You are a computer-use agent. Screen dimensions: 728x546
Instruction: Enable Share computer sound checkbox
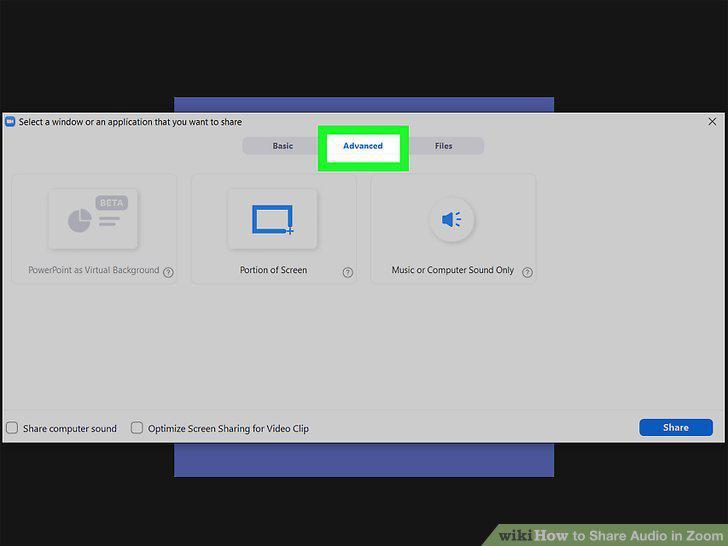[x=12, y=428]
